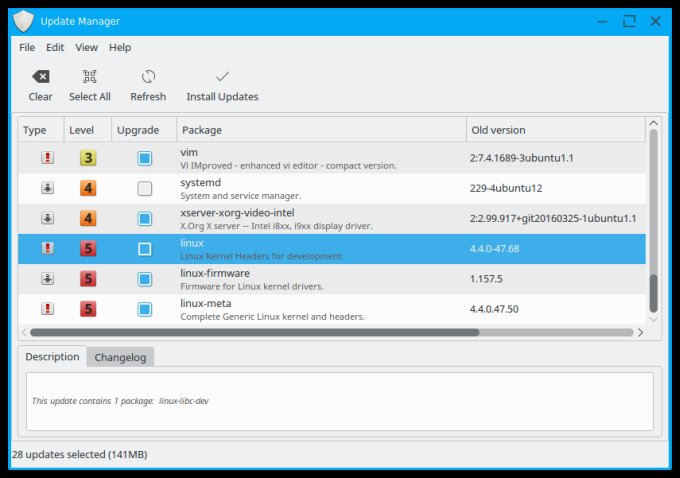The height and width of the screenshot is (478, 680).
Task: Click the security type icon for linux-meta
Action: 46,309
